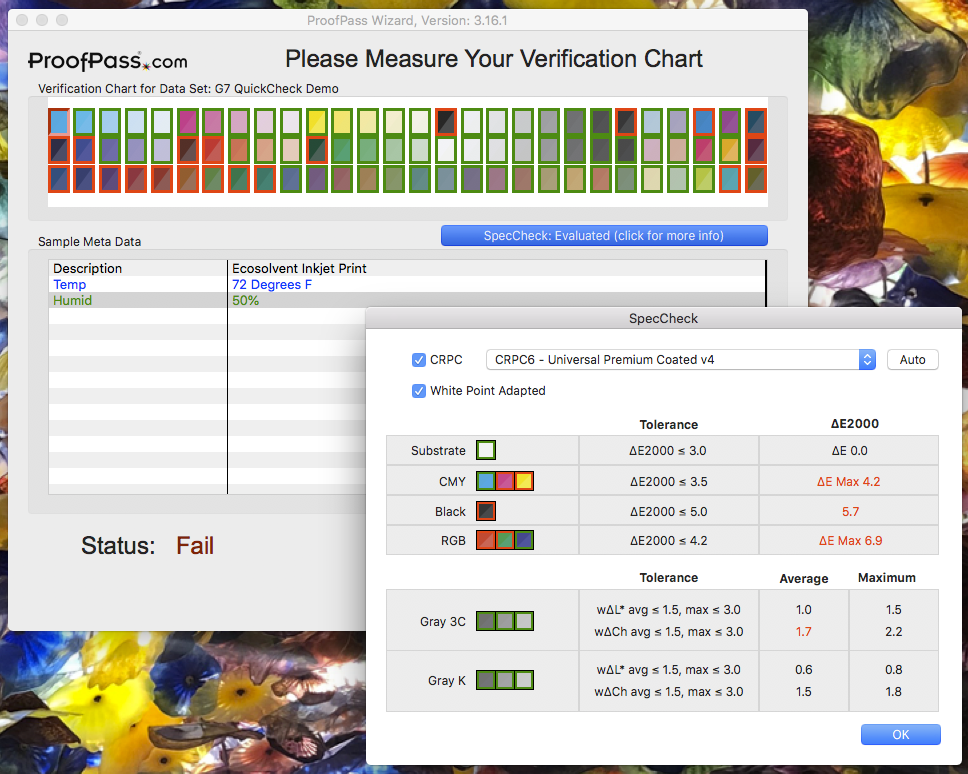Screen dimensions: 968x774
Task: Click the SpecCheck: Evaluated button
Action: click(604, 236)
